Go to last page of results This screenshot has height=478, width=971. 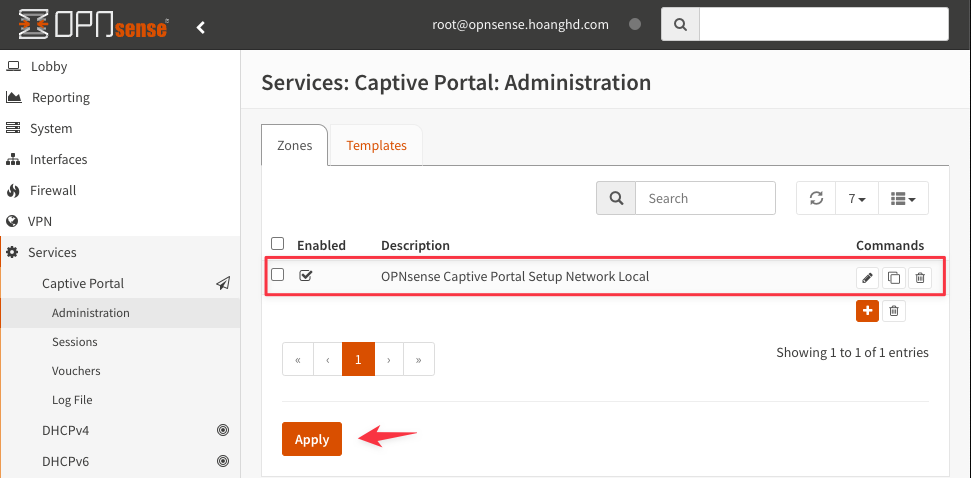[419, 359]
